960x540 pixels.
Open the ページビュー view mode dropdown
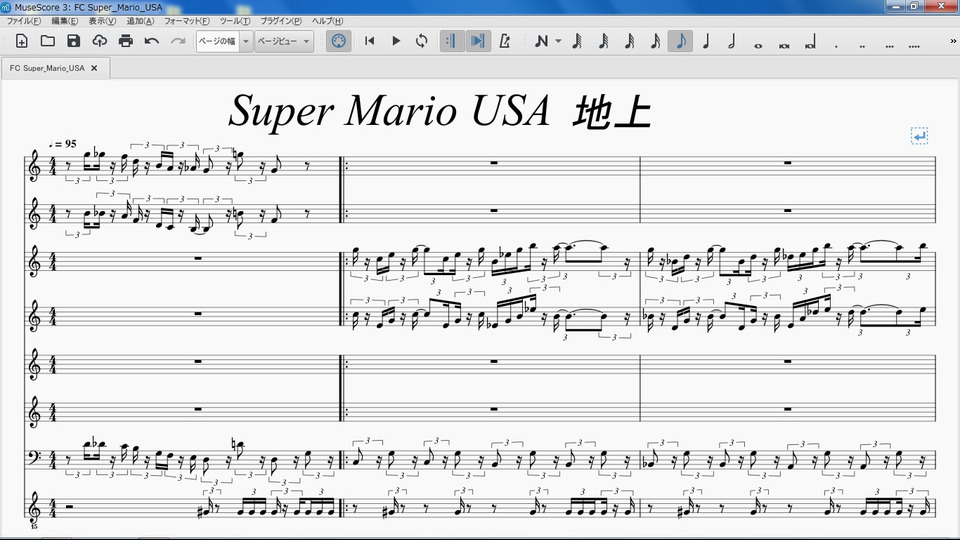pos(283,41)
